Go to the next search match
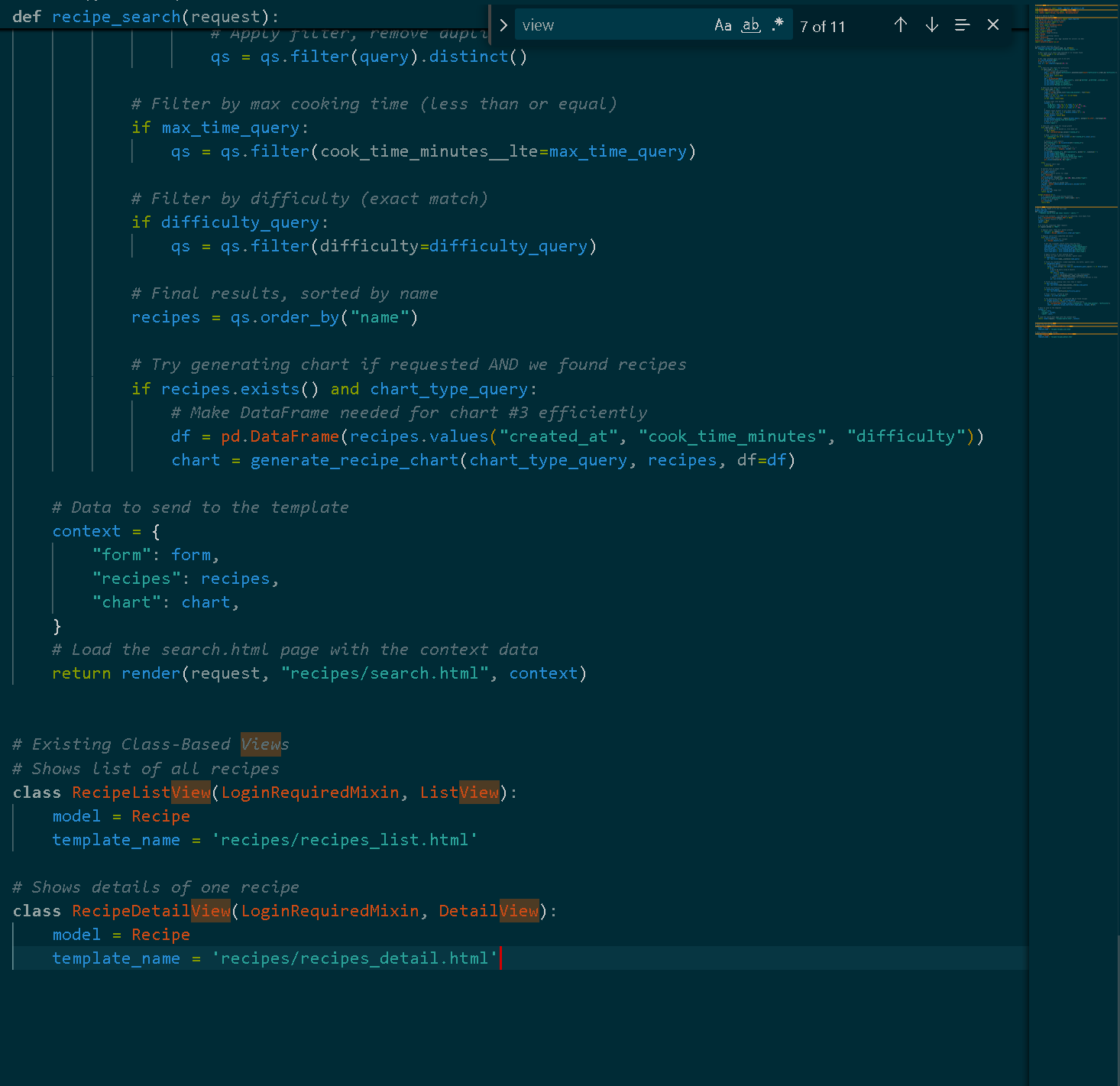Viewport: 1120px width, 1086px height. point(931,24)
